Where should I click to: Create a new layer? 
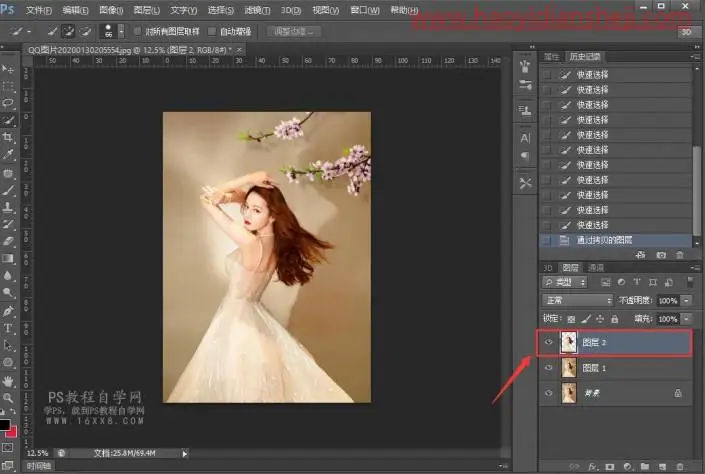click(662, 467)
